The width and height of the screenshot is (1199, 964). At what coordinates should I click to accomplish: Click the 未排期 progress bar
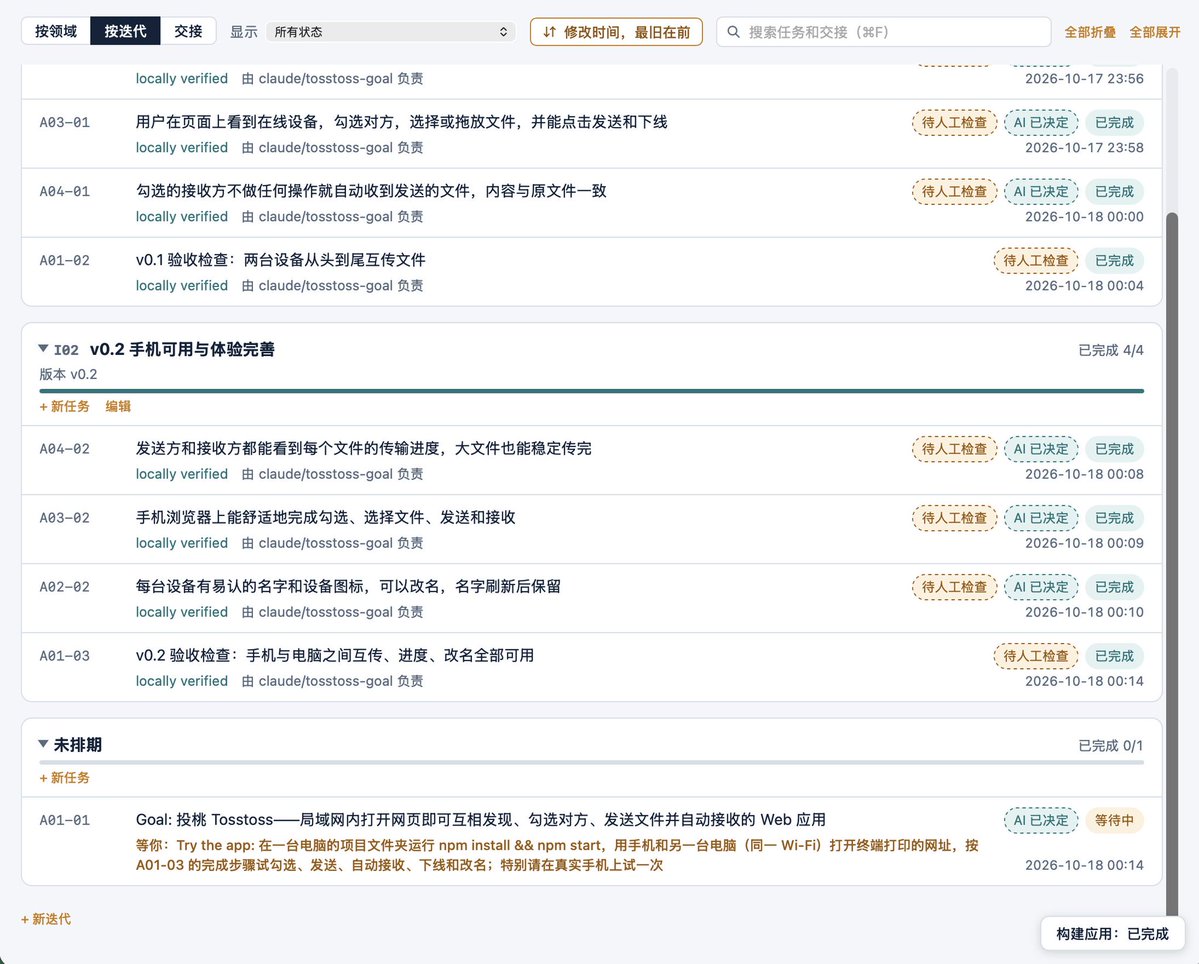tap(592, 762)
